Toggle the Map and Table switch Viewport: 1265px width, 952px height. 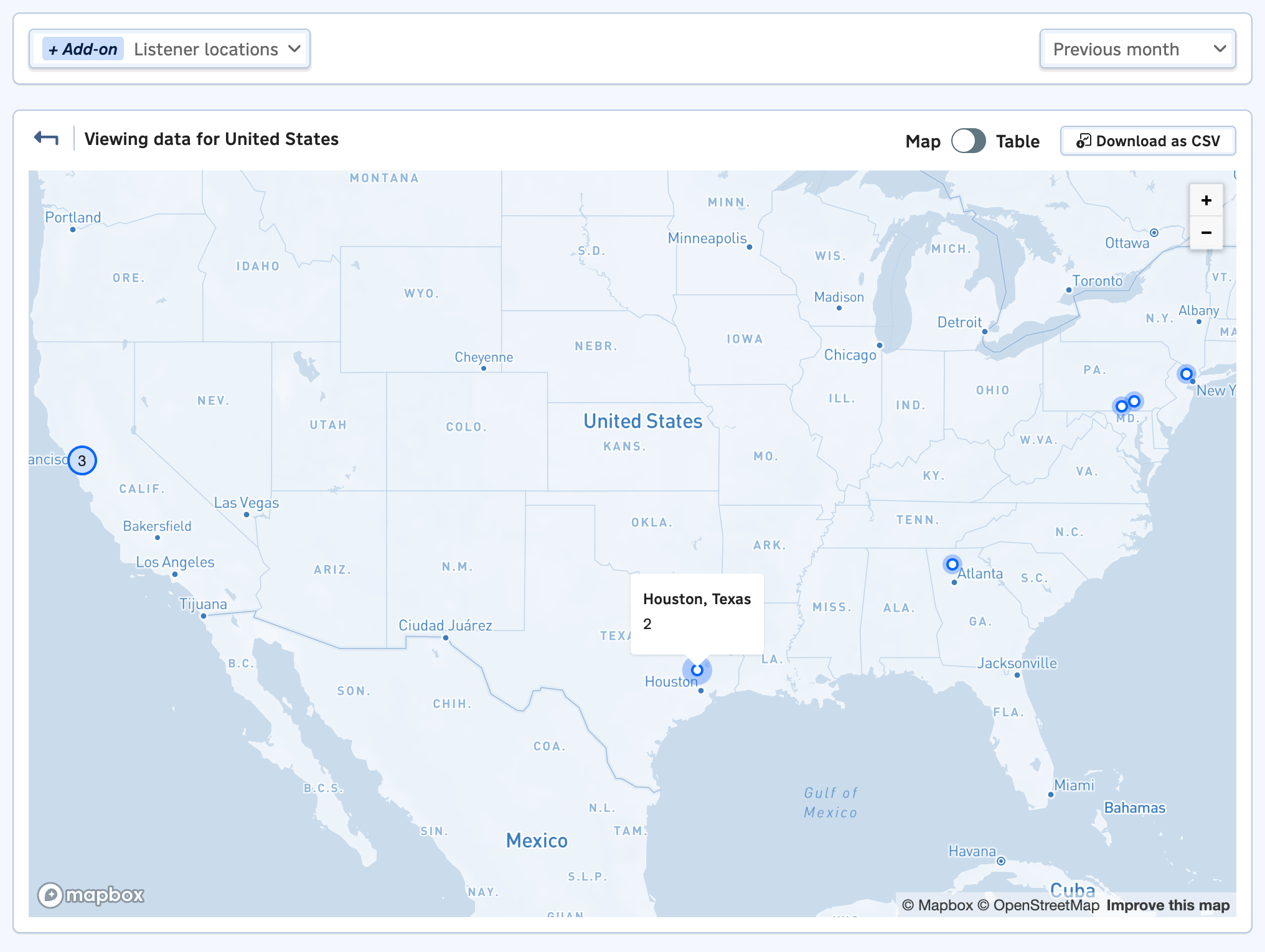[x=968, y=140]
